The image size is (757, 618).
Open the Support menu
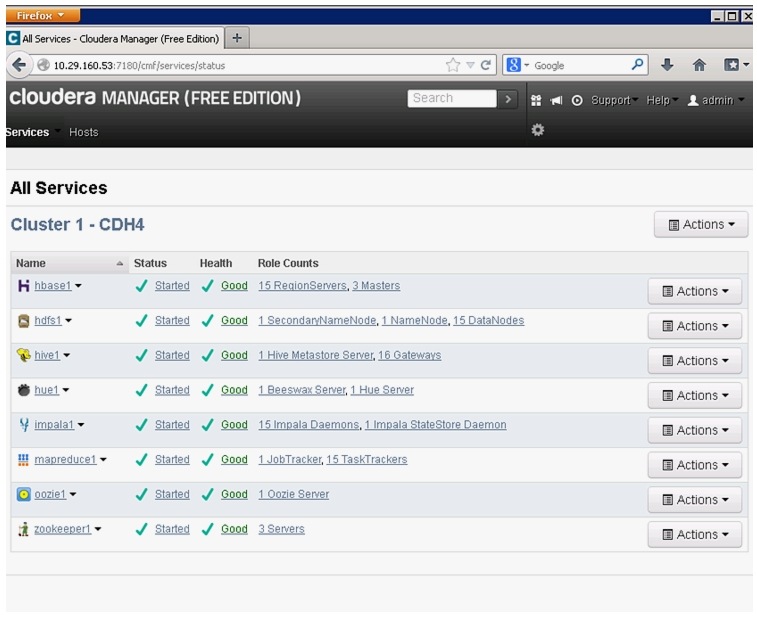(x=614, y=100)
